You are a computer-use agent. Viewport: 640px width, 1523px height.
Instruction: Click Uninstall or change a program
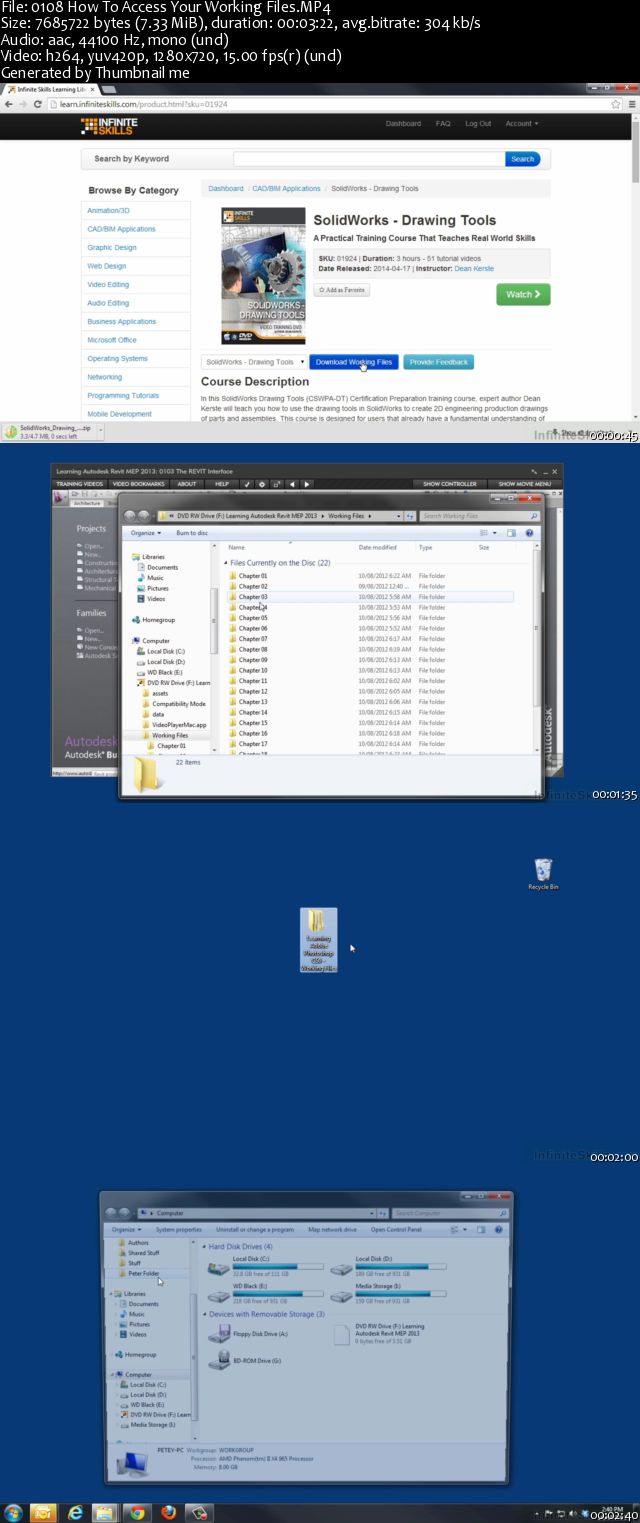pyautogui.click(x=255, y=1229)
